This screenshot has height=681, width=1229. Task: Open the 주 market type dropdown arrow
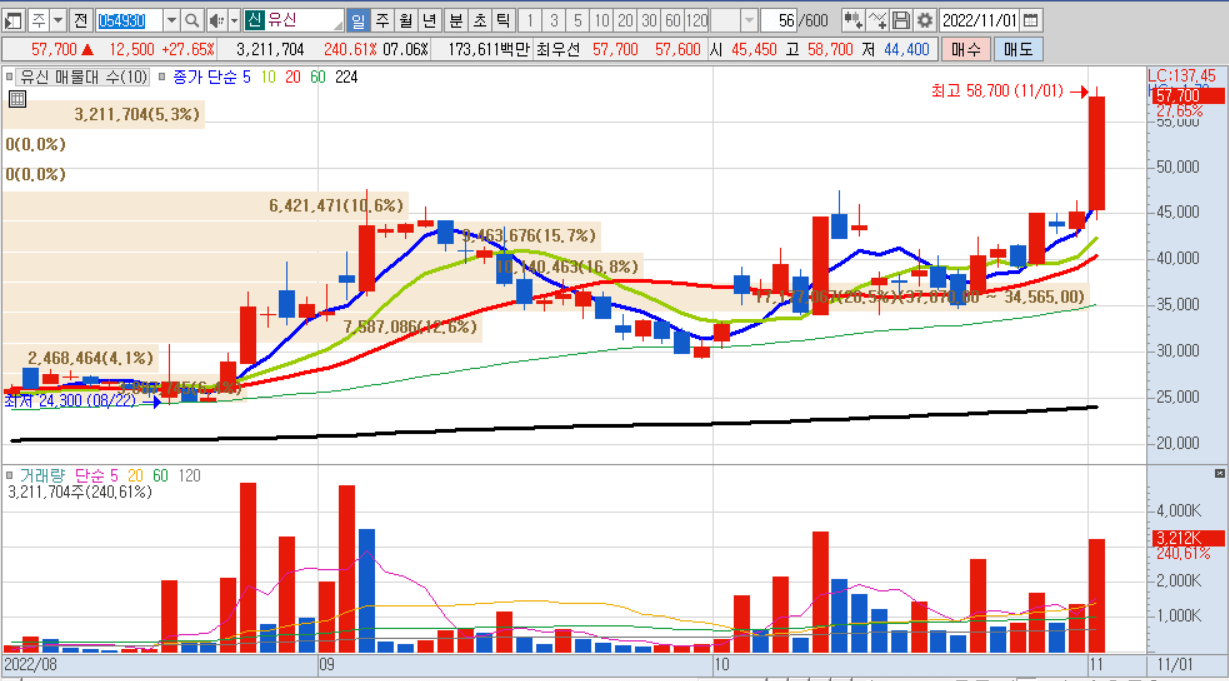(x=57, y=20)
